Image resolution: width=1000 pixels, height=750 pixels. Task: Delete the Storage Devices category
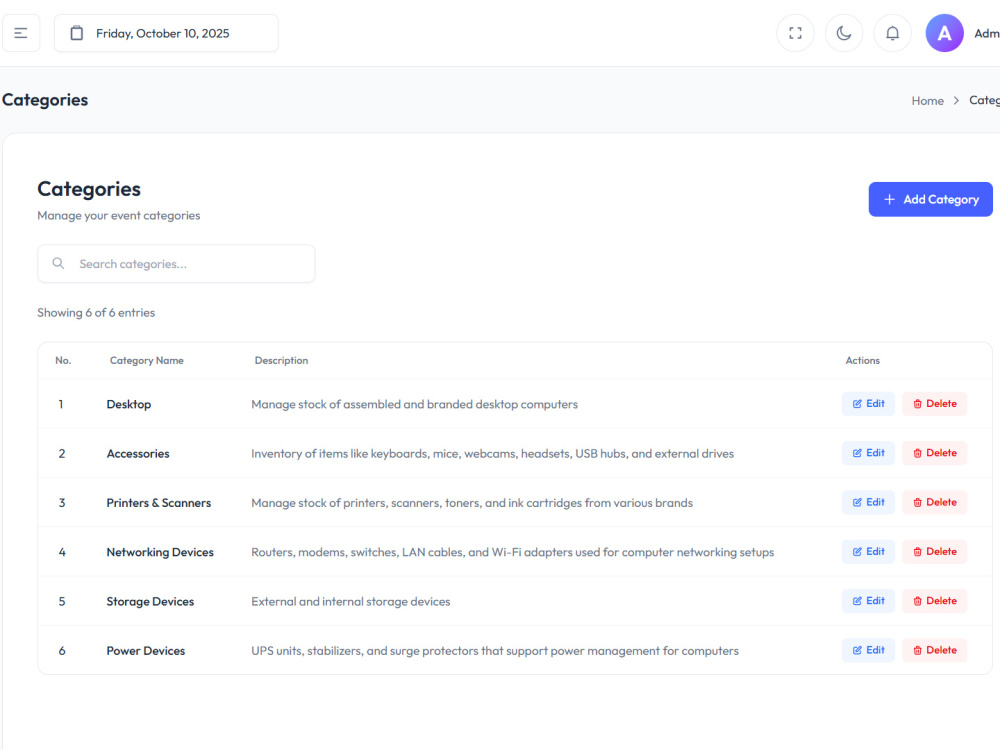[934, 601]
